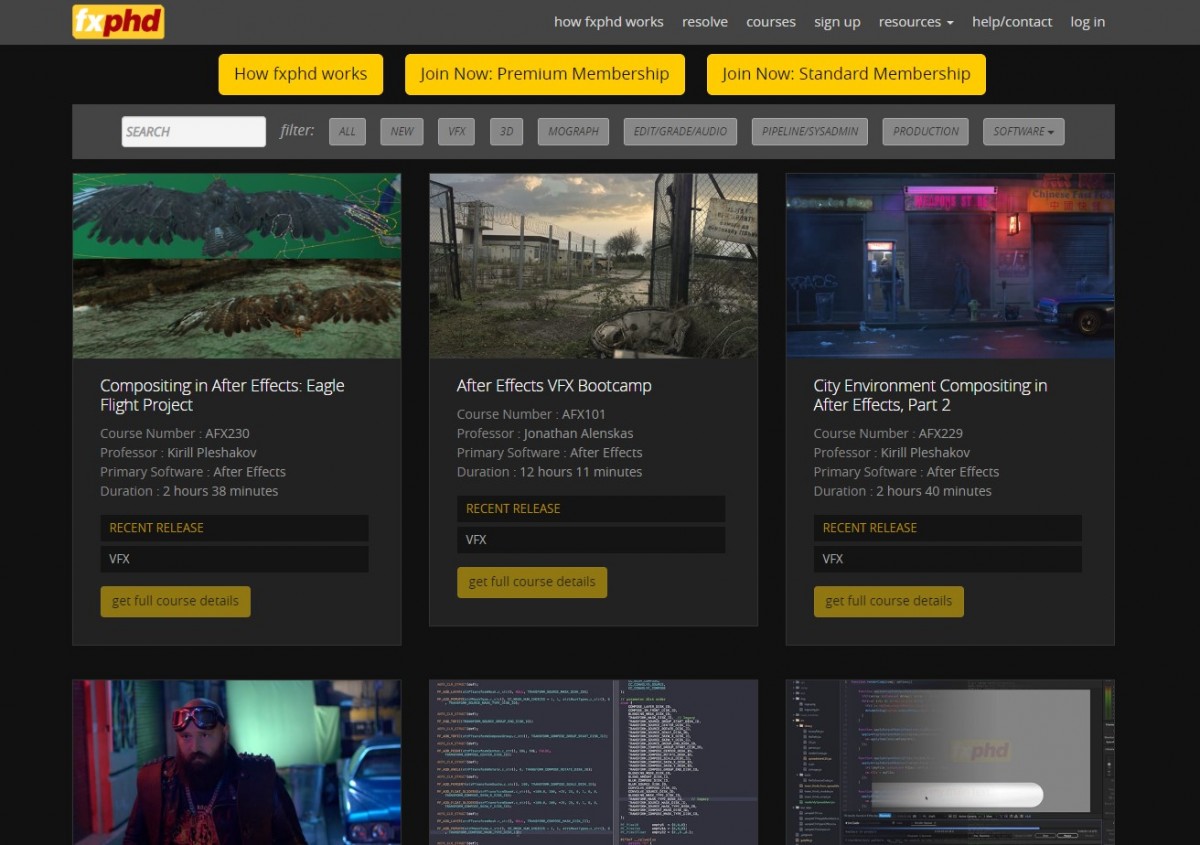
Task: Open the sign up nav link
Action: pyautogui.click(x=837, y=22)
